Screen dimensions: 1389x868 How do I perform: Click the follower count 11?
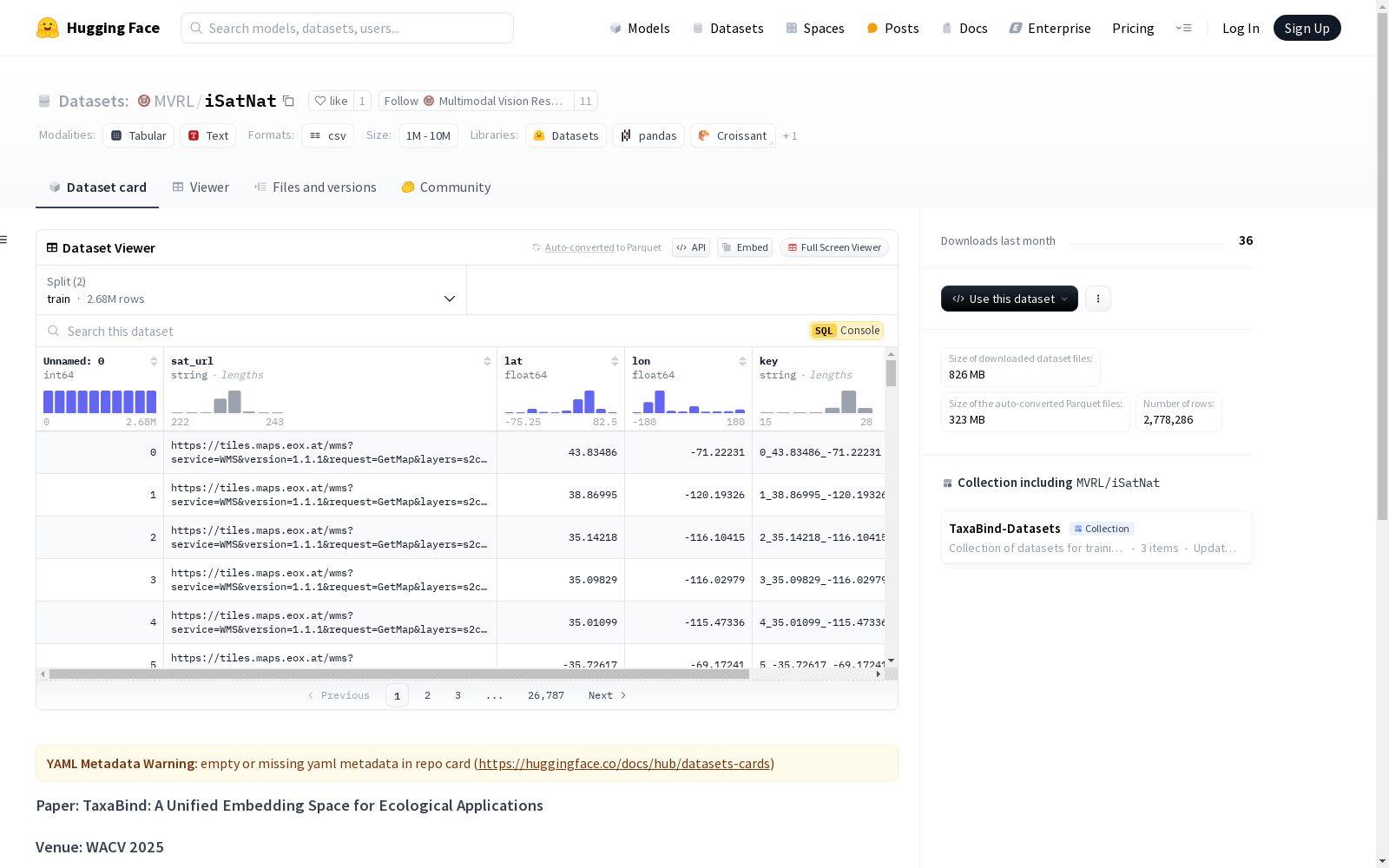pos(586,102)
